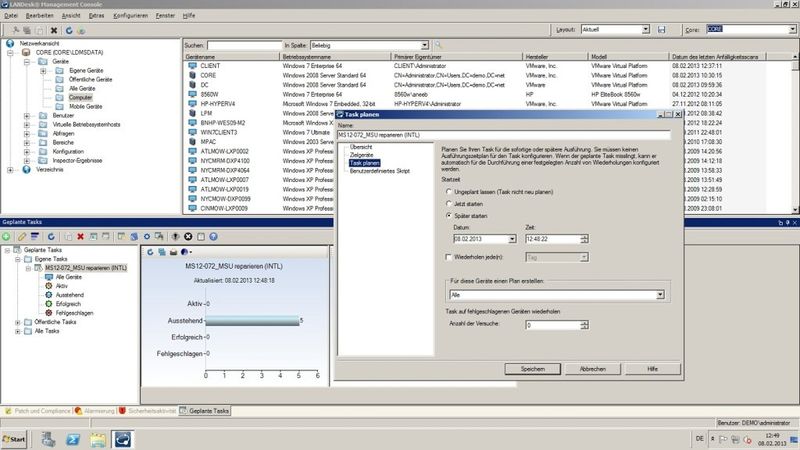Click the LANDesk console icon in taskbar
The image size is (800, 450).
coord(123,439)
